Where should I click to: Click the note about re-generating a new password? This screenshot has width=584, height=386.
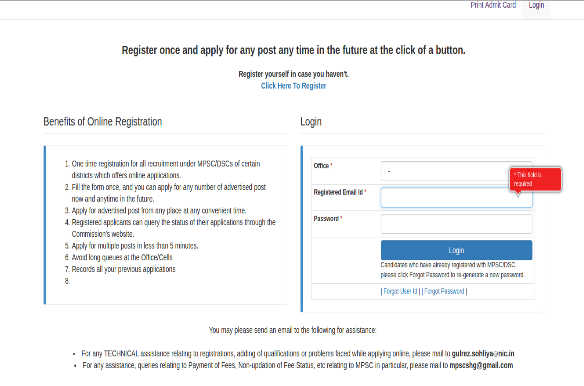pos(452,270)
